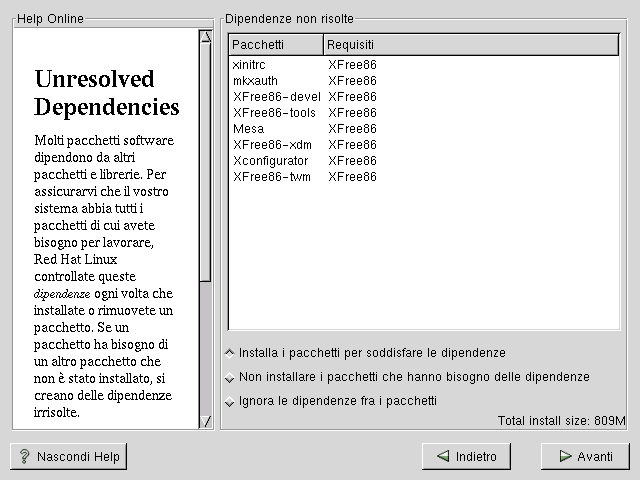
Task: Choose 'Non installare i pacchetti' option
Action: tap(230, 377)
